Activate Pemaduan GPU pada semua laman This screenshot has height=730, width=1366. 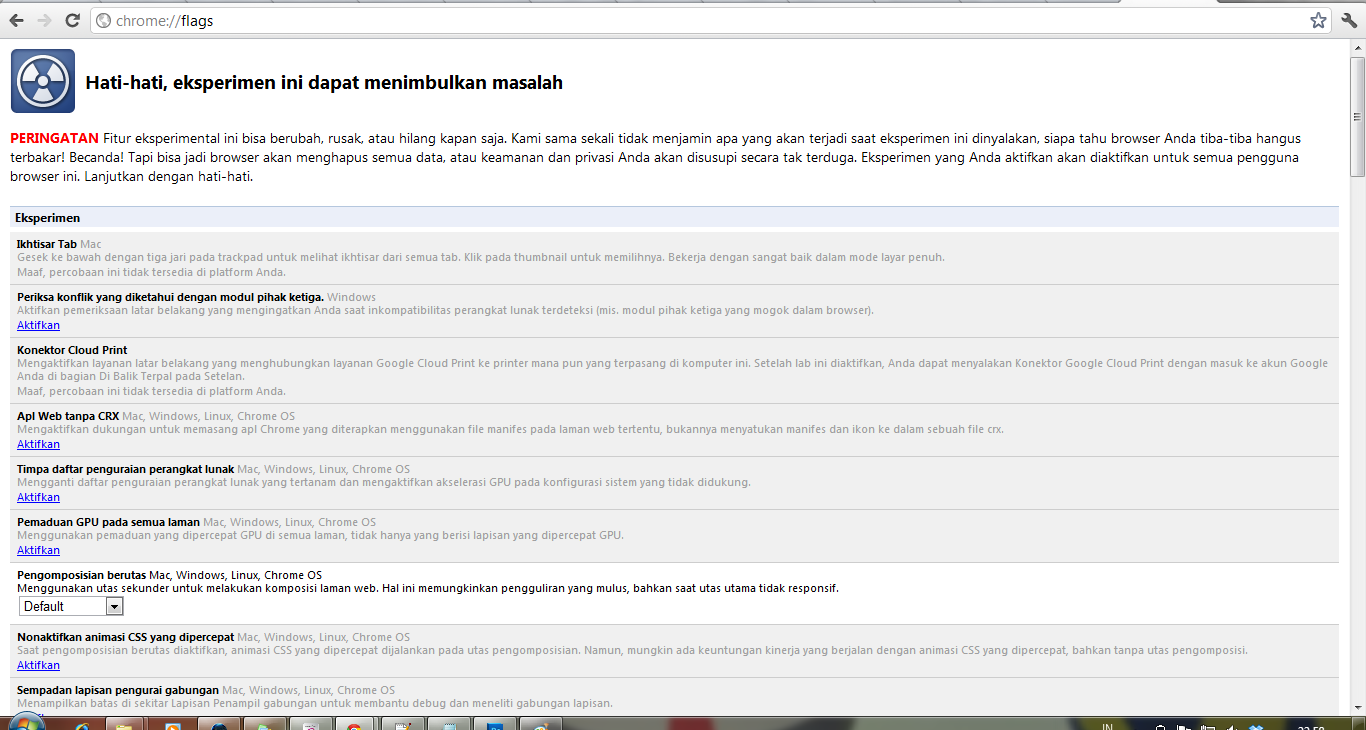38,550
